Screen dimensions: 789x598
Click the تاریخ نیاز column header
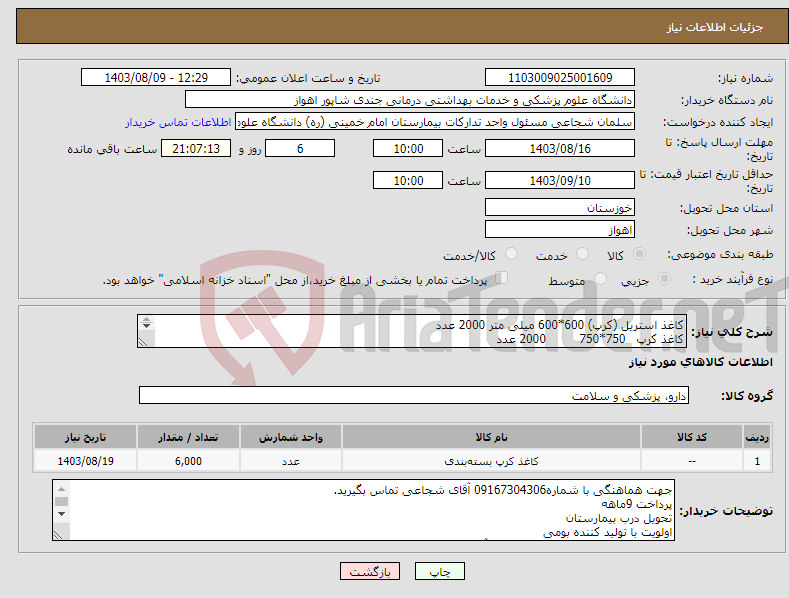click(x=86, y=437)
